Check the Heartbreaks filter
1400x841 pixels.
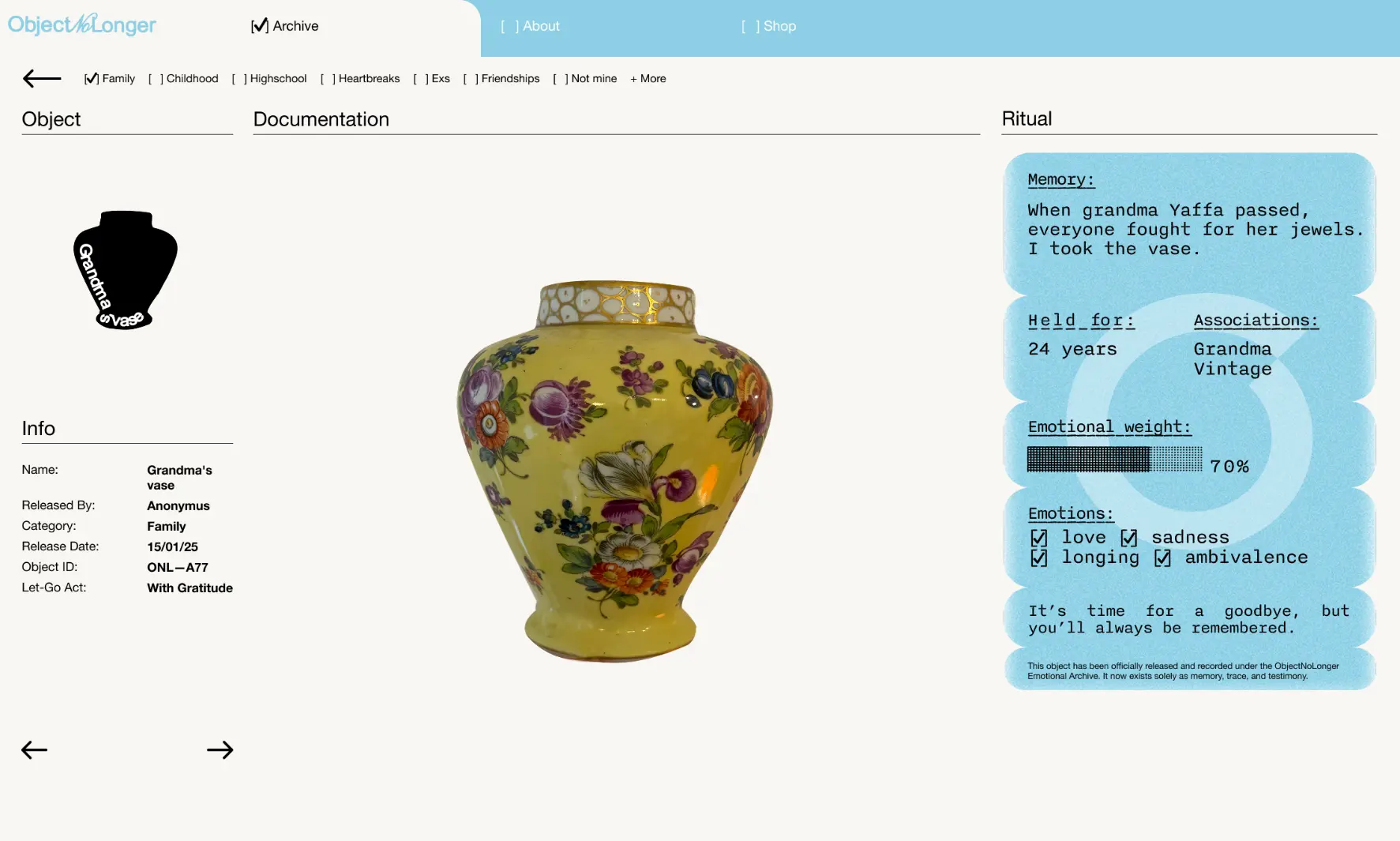pos(328,79)
